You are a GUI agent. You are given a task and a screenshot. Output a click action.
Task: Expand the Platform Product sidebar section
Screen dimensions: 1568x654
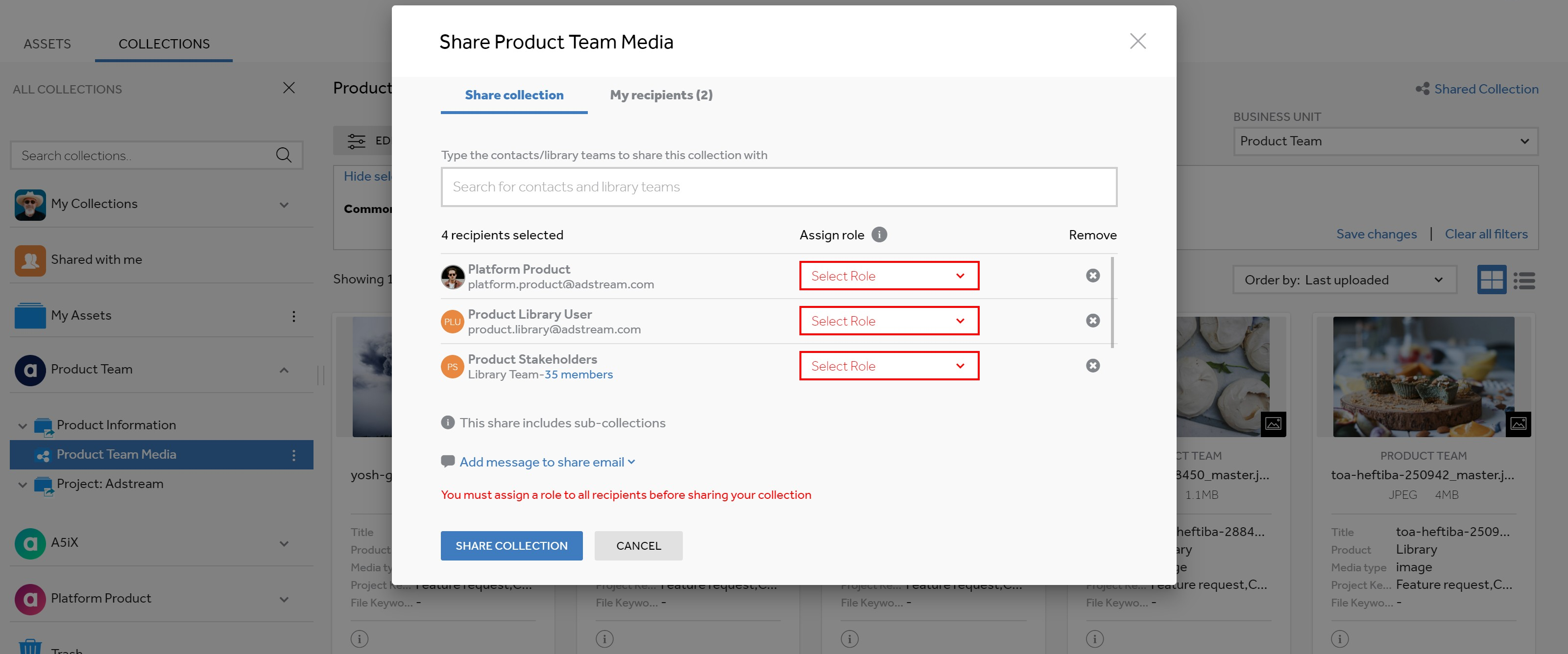[x=284, y=599]
